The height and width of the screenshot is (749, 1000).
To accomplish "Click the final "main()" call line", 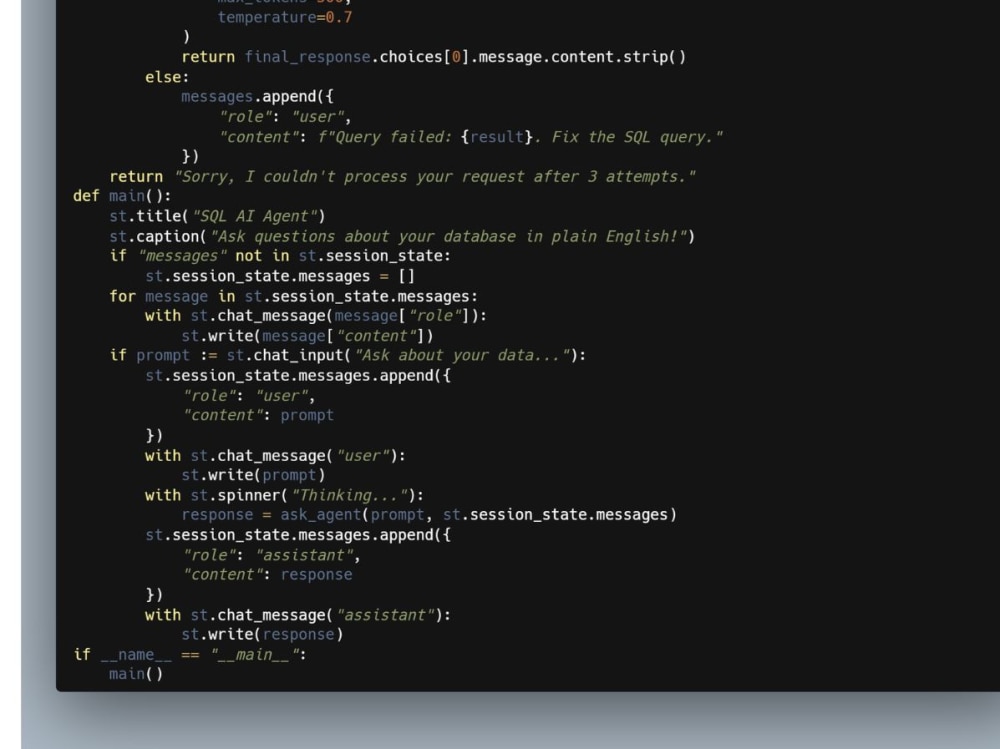I will click(x=136, y=674).
